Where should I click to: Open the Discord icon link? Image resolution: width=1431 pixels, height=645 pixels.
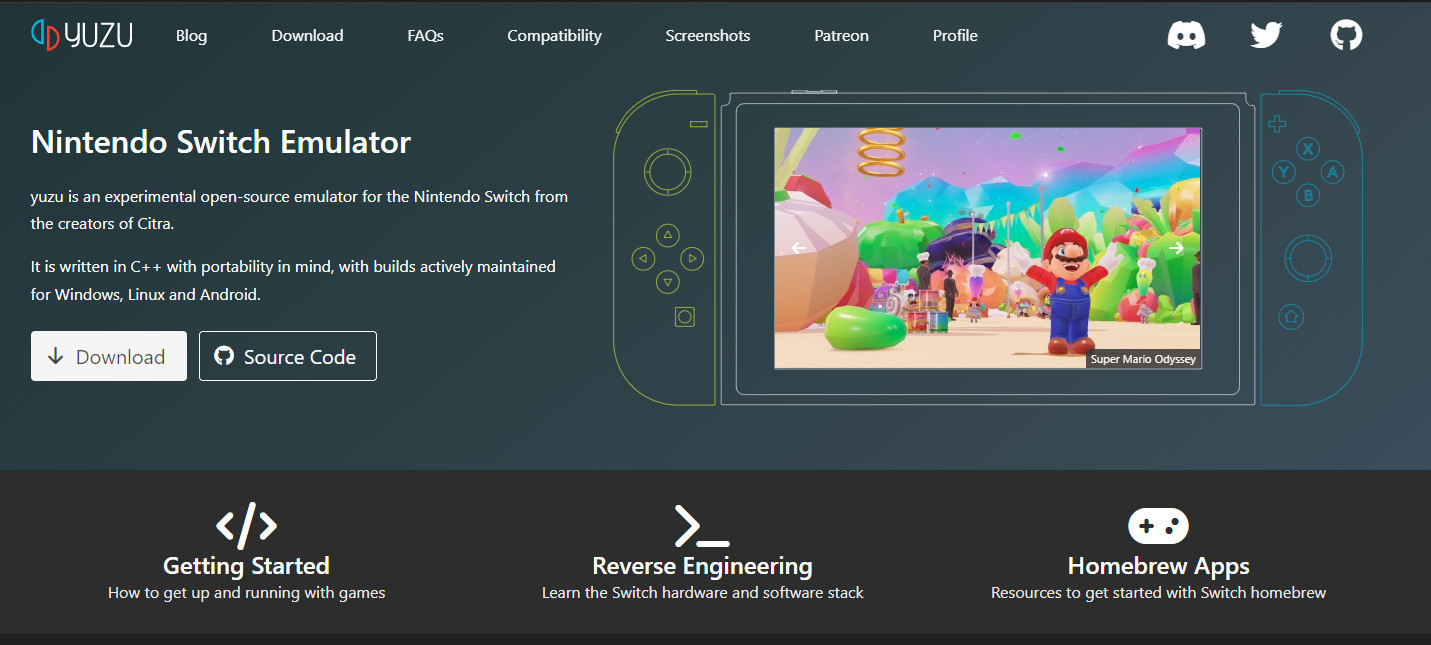1186,35
